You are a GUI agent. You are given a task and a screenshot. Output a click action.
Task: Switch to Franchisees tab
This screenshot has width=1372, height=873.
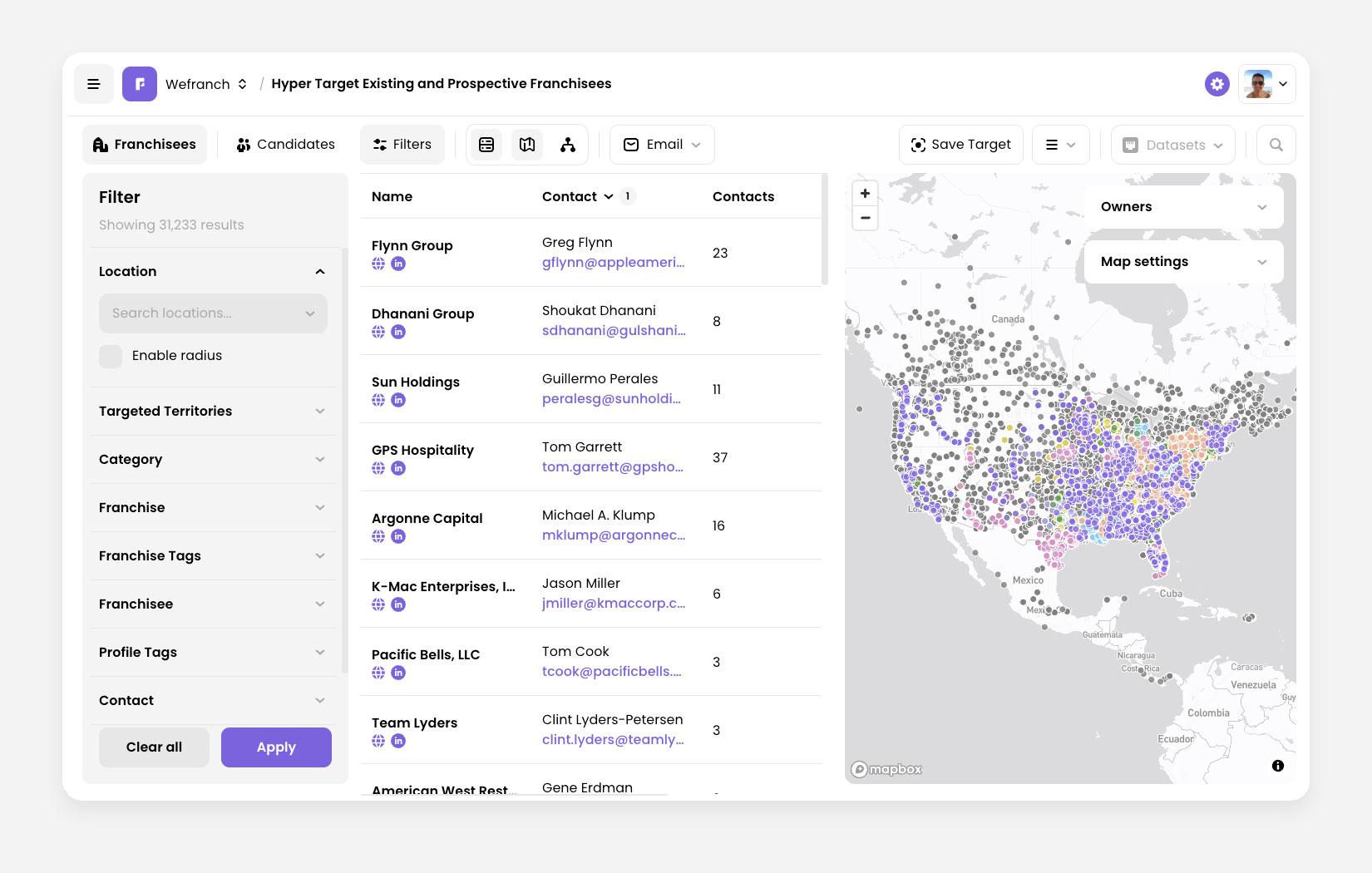point(145,145)
